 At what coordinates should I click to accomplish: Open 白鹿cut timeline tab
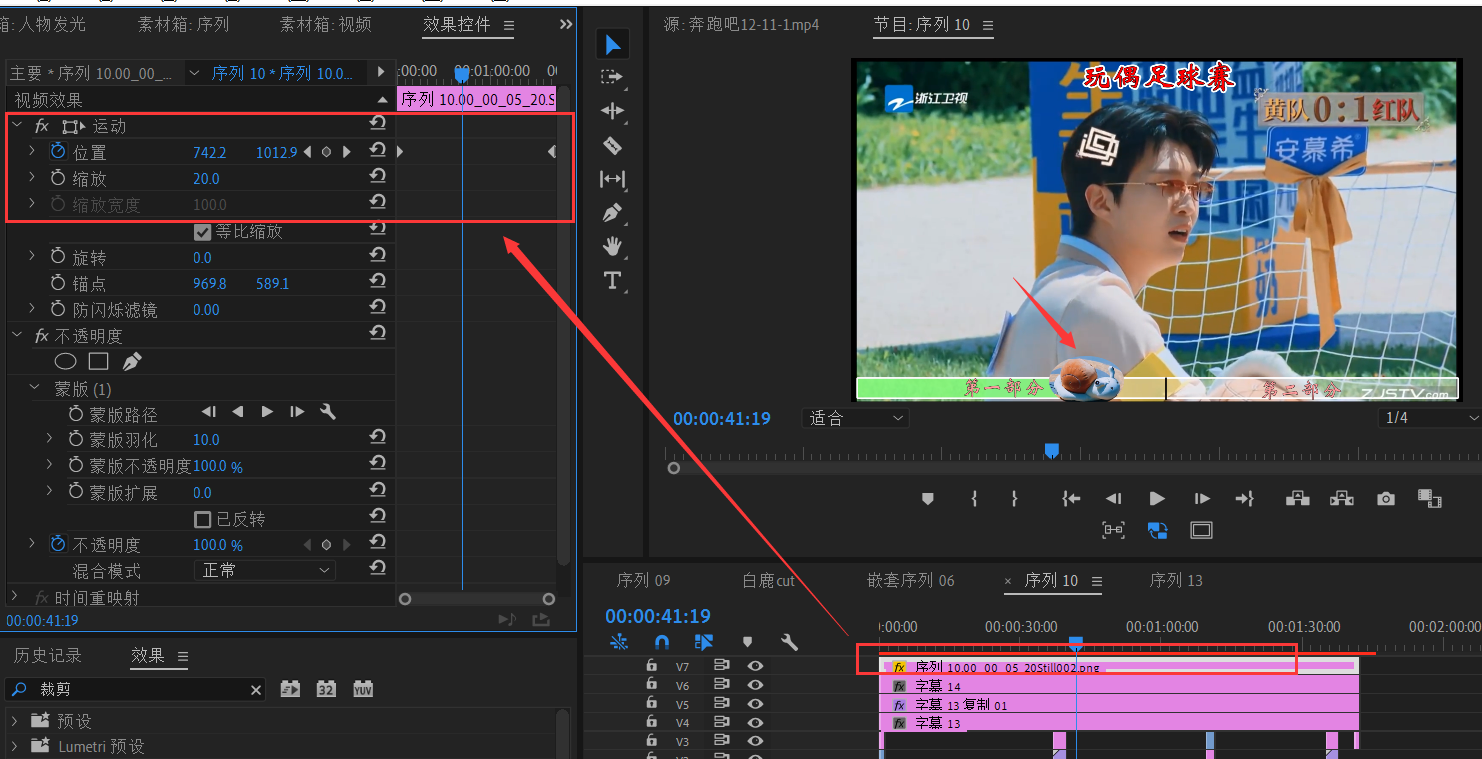[769, 580]
